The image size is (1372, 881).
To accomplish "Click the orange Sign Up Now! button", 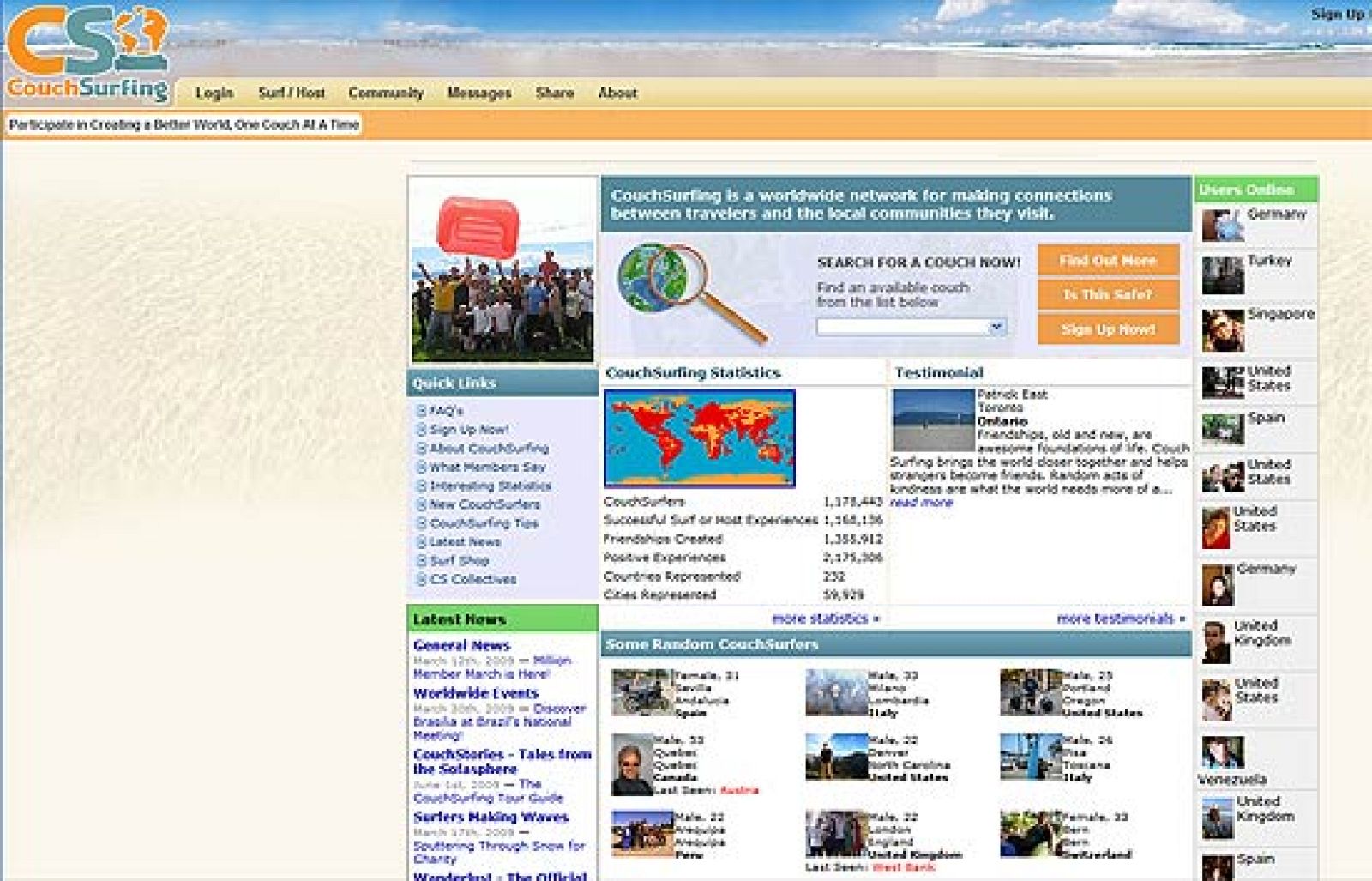I will (1108, 329).
